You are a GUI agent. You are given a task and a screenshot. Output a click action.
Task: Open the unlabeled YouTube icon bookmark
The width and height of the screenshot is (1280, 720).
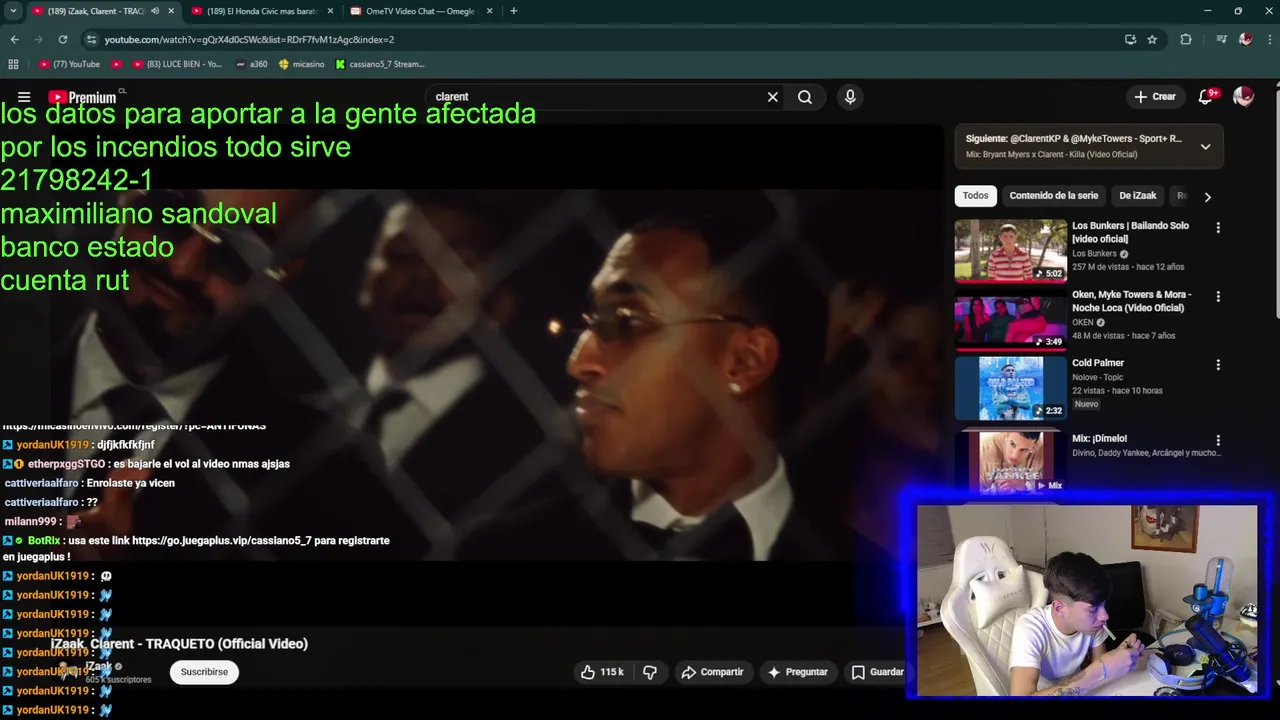[116, 64]
